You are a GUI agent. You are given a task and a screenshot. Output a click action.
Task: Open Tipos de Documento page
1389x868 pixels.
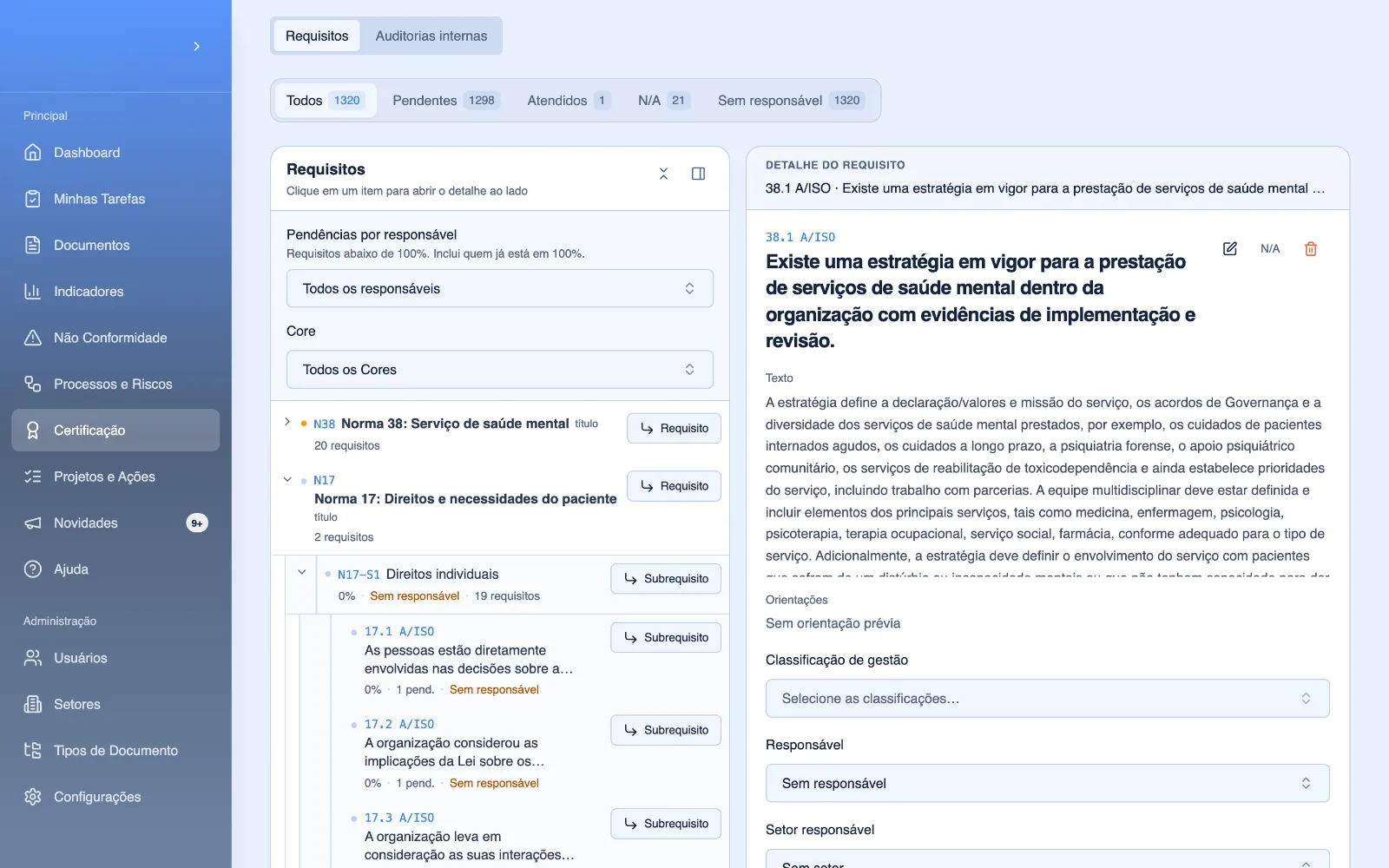point(115,751)
